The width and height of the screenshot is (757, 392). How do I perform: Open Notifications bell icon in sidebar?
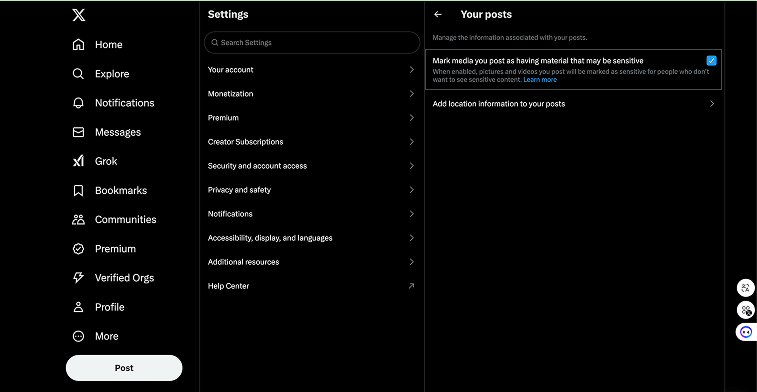(x=78, y=103)
